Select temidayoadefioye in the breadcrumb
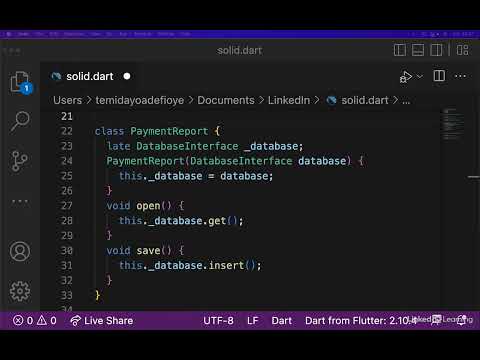 point(140,100)
